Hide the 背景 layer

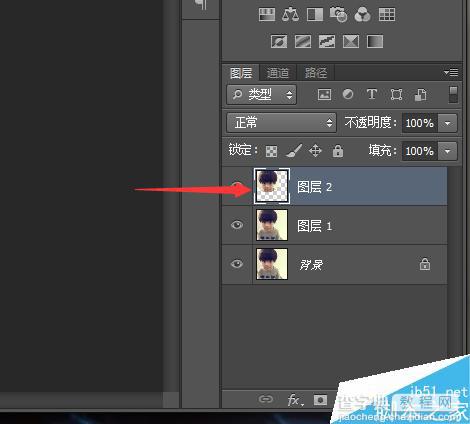[x=237, y=264]
